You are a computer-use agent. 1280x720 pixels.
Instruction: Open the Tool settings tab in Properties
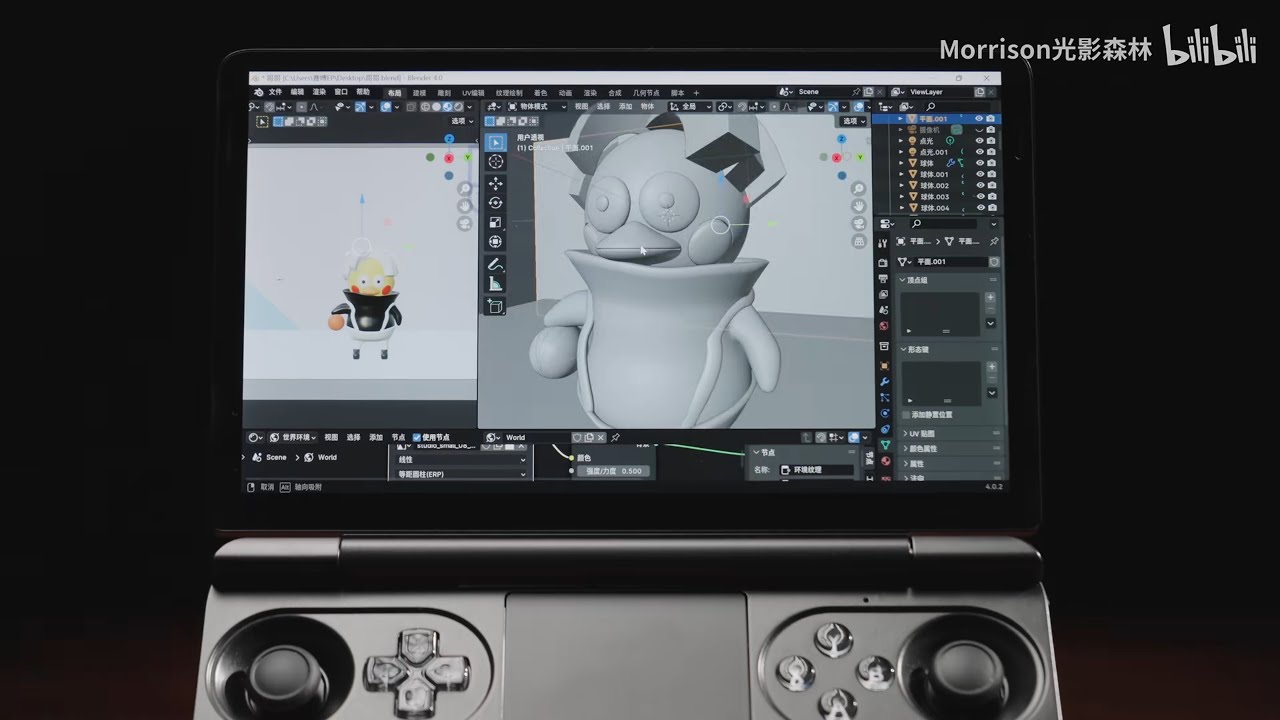[884, 243]
